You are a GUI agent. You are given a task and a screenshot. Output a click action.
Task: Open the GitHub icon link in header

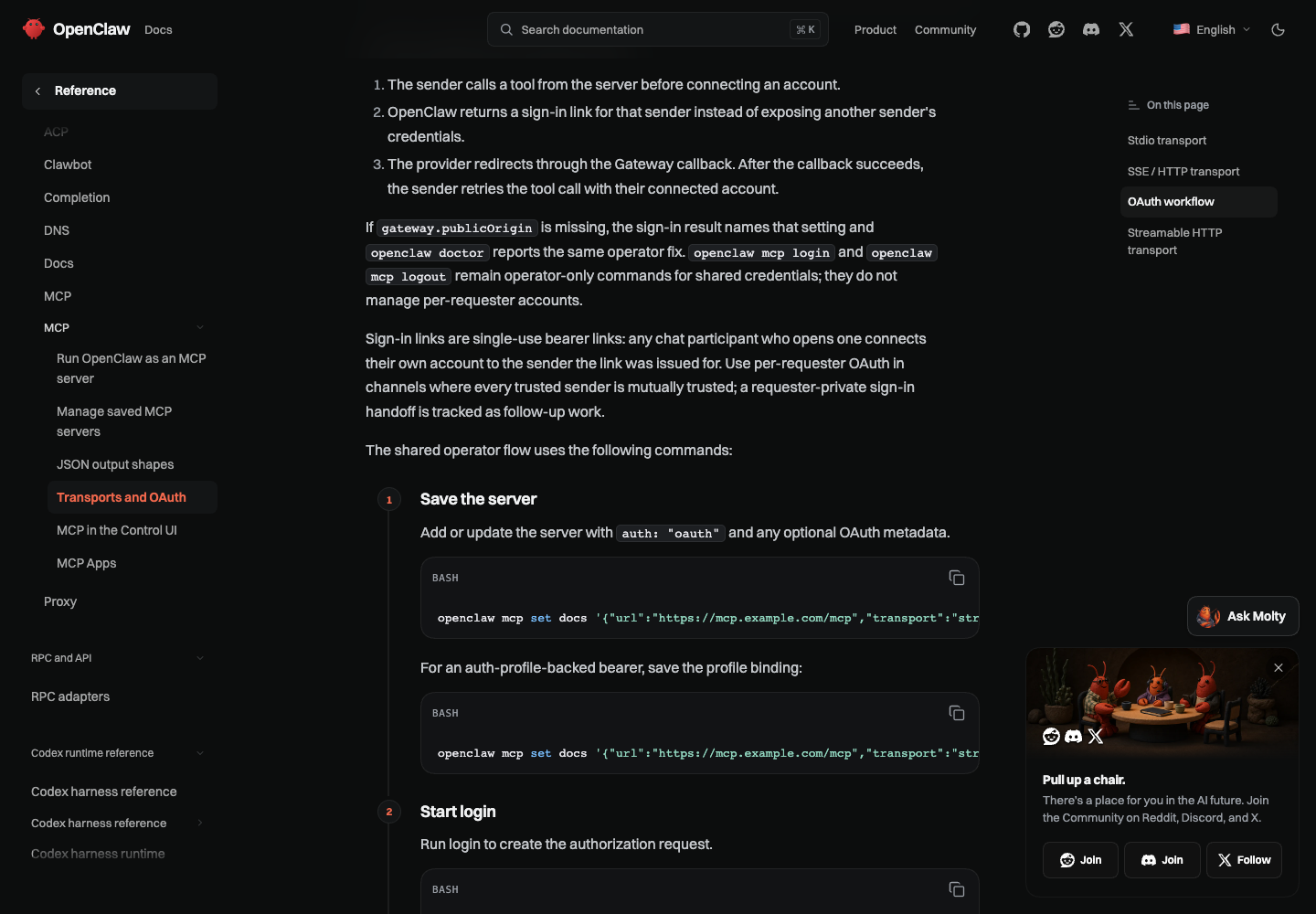[1022, 29]
